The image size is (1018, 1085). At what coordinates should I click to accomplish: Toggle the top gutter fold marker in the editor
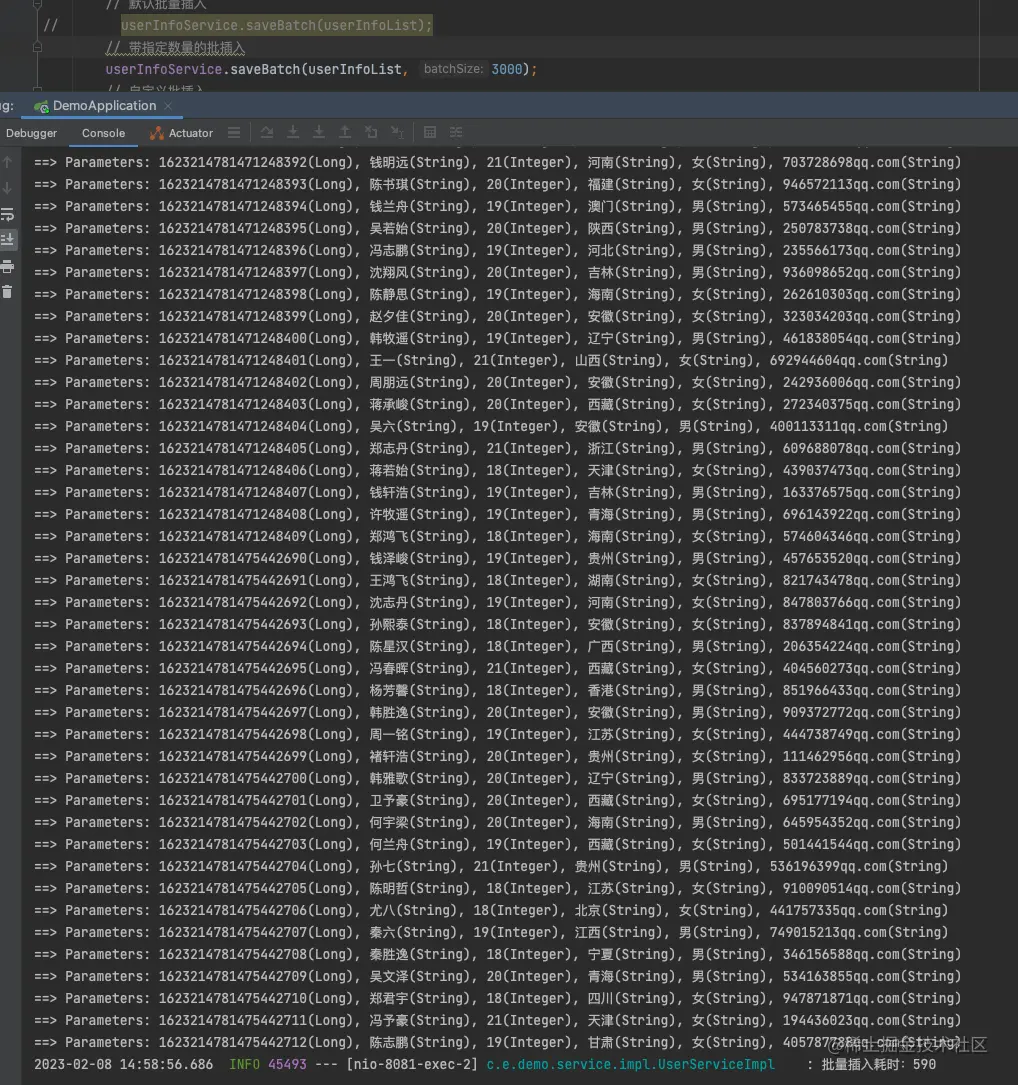37,4
